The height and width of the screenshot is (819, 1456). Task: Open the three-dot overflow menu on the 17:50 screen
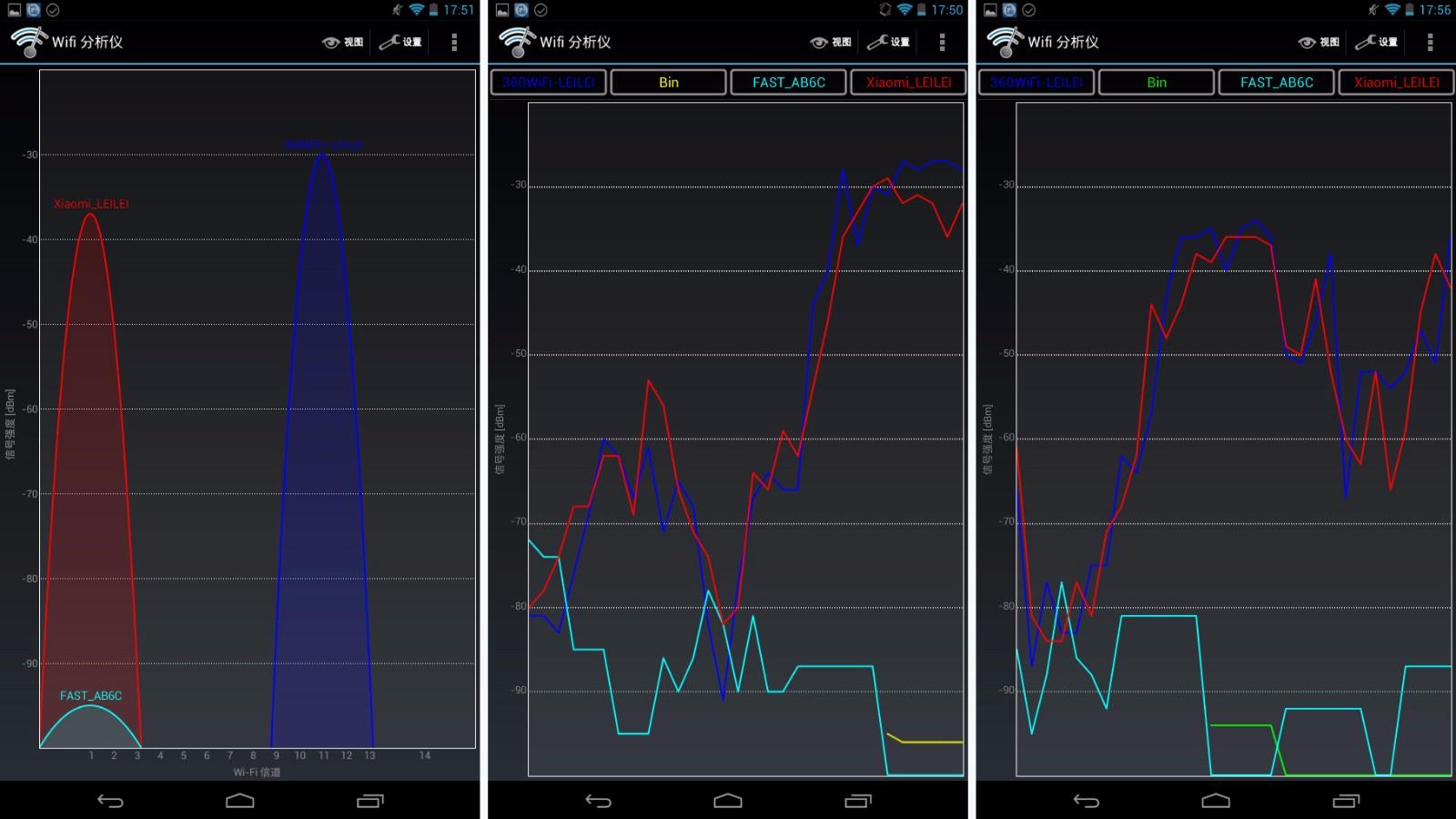click(x=942, y=42)
